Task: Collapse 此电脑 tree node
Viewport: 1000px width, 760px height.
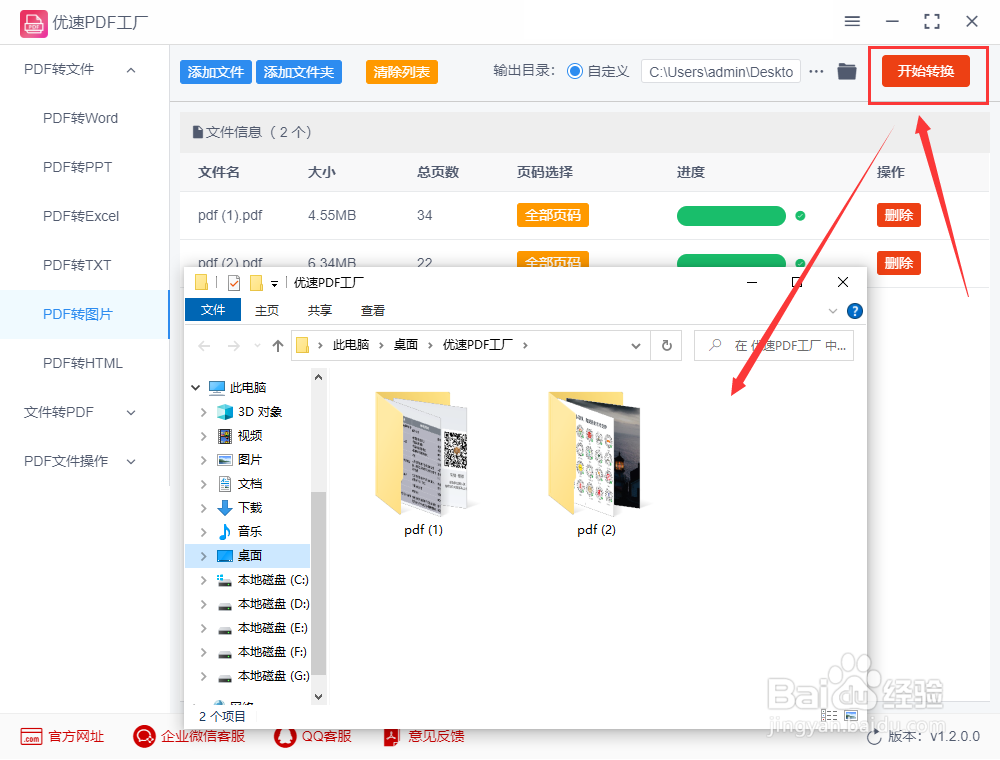Action: click(x=196, y=388)
